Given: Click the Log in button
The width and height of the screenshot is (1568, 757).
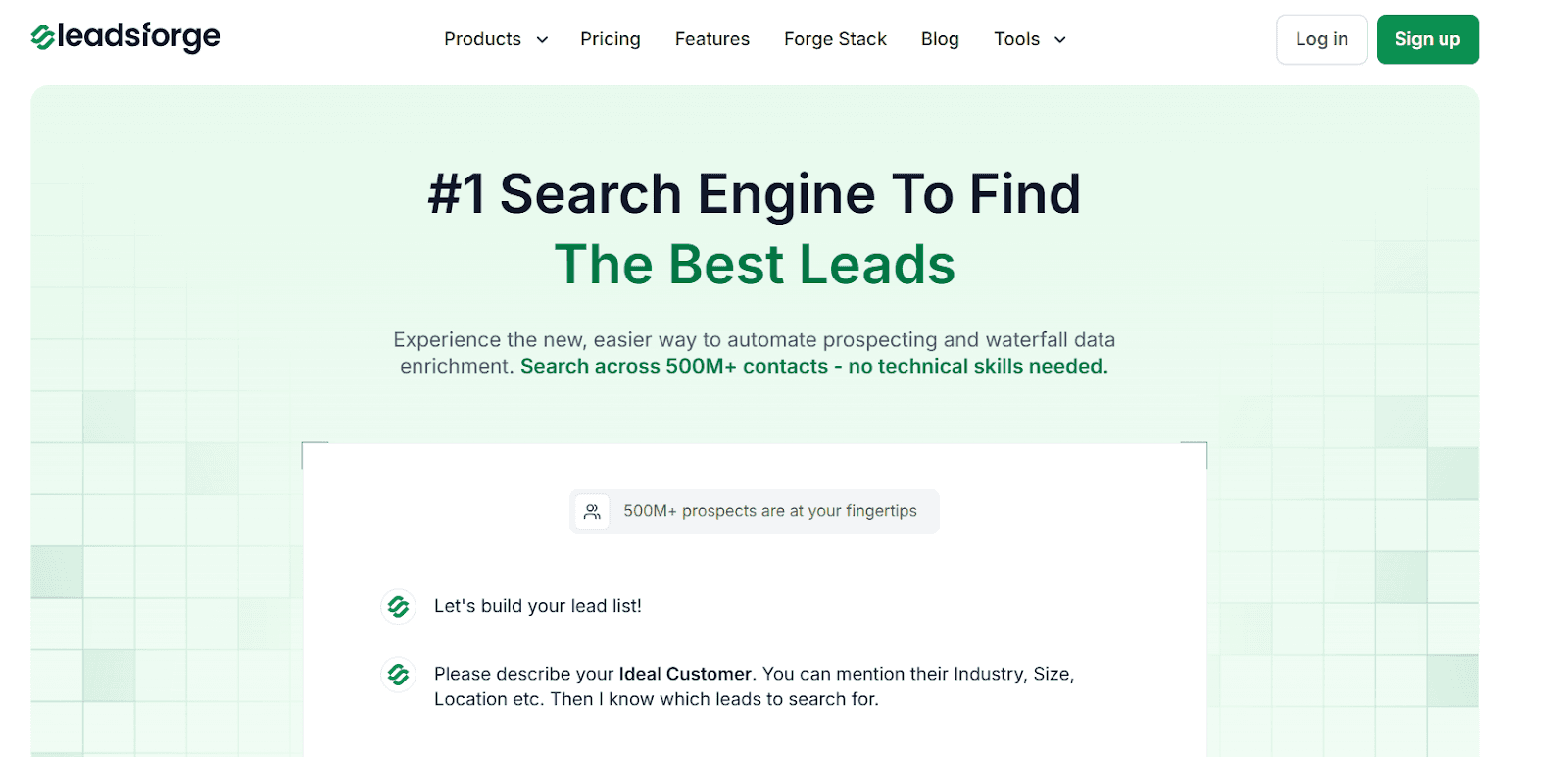Looking at the screenshot, I should tap(1321, 39).
